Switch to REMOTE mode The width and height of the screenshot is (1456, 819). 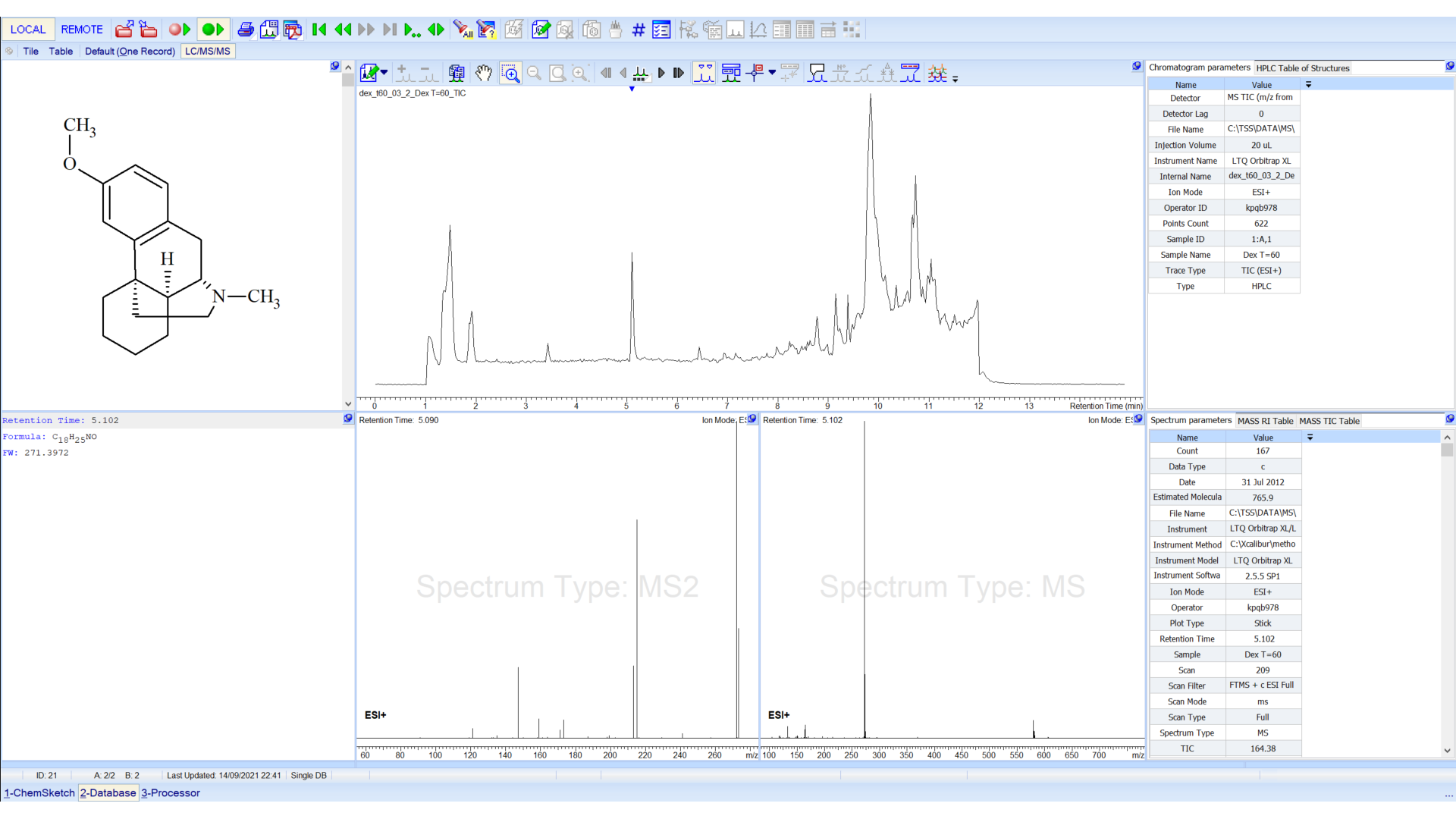82,30
